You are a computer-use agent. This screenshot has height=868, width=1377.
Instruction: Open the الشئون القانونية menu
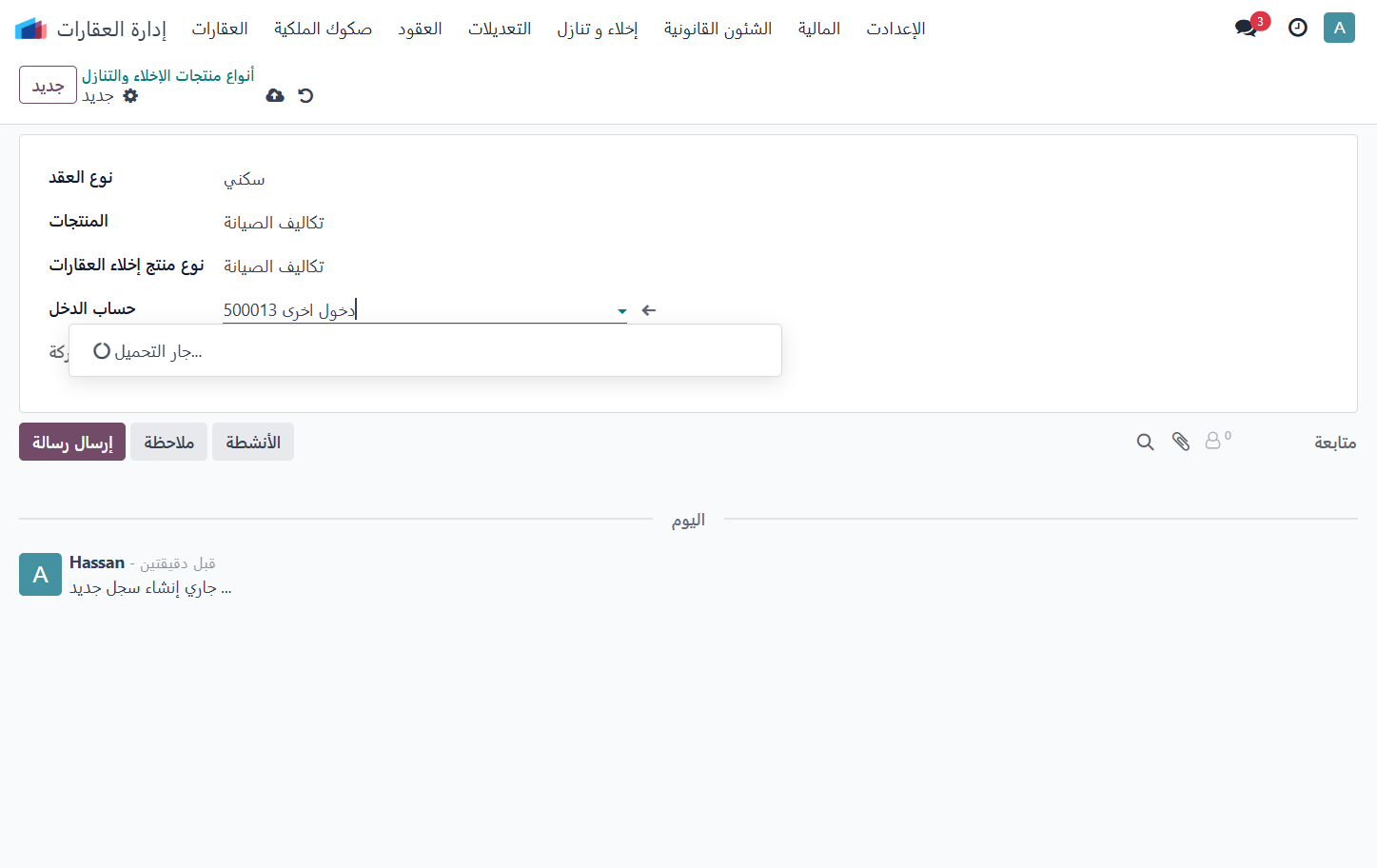pos(718,29)
